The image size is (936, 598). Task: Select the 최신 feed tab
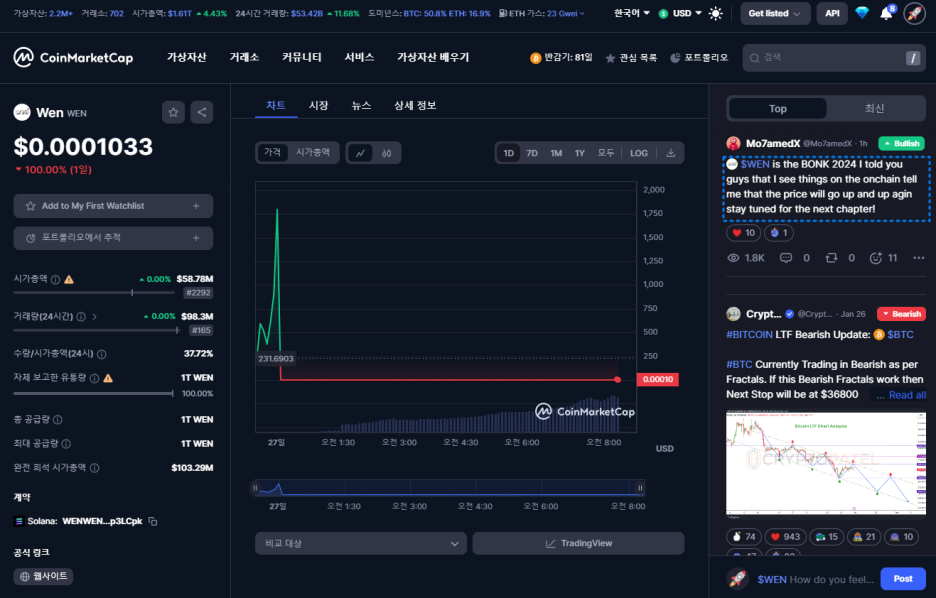(874, 109)
